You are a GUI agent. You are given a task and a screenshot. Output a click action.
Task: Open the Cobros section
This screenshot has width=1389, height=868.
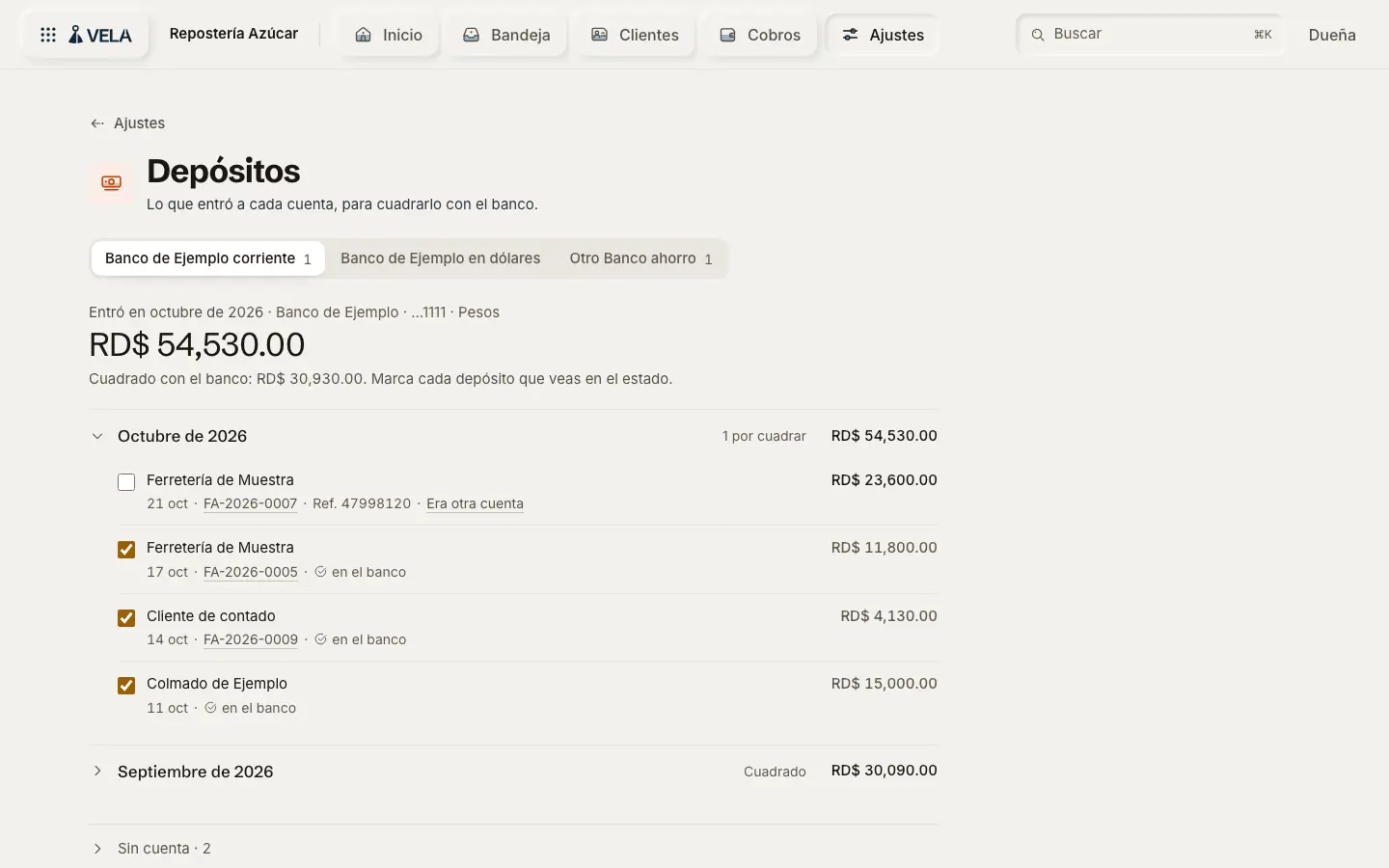[761, 35]
